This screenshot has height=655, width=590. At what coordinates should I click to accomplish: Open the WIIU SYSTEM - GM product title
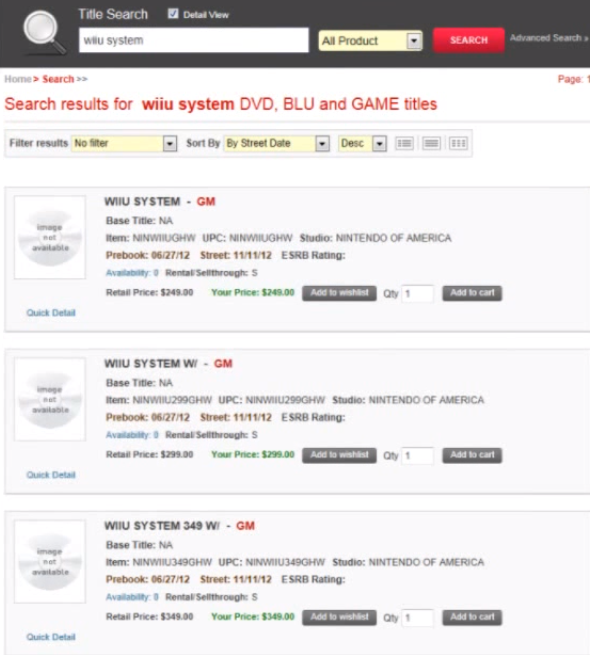pyautogui.click(x=160, y=201)
